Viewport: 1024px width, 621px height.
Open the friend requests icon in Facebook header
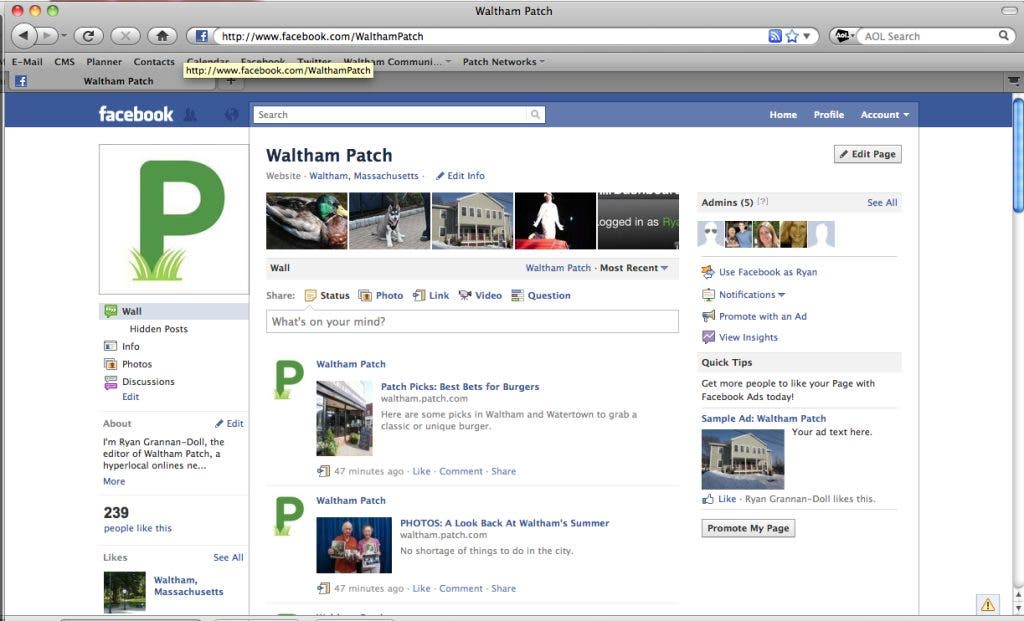(x=190, y=115)
